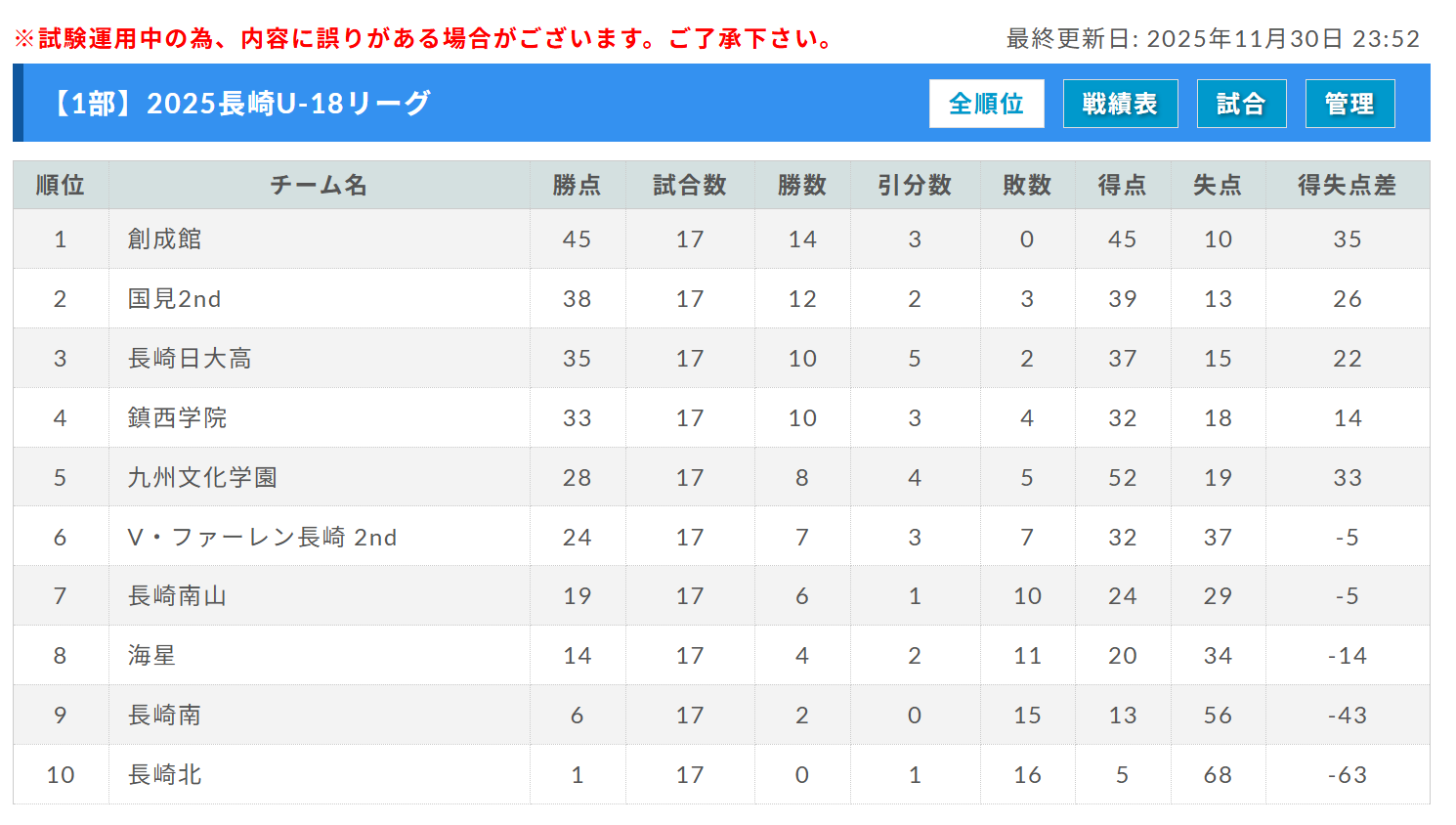The image size is (1456, 825).
Task: Click the 試合数 column header
Action: tap(689, 185)
